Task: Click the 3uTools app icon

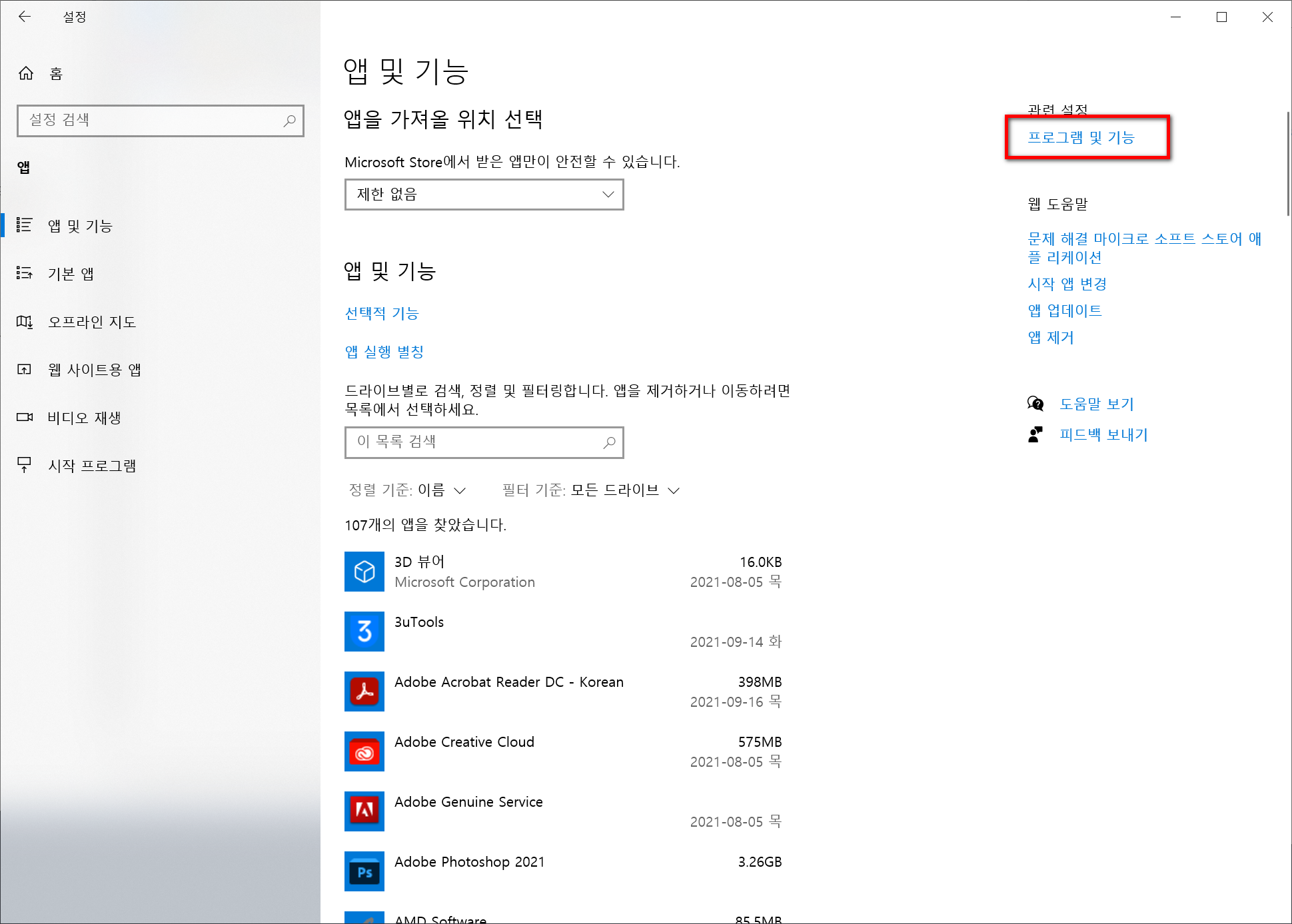Action: pyautogui.click(x=364, y=632)
